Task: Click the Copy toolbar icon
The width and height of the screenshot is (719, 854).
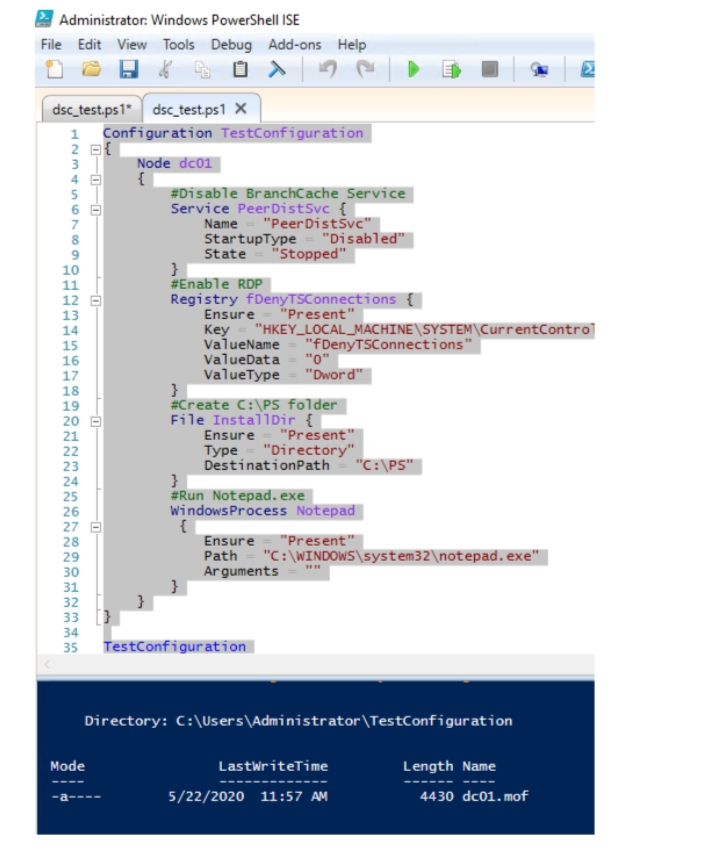Action: tap(203, 70)
